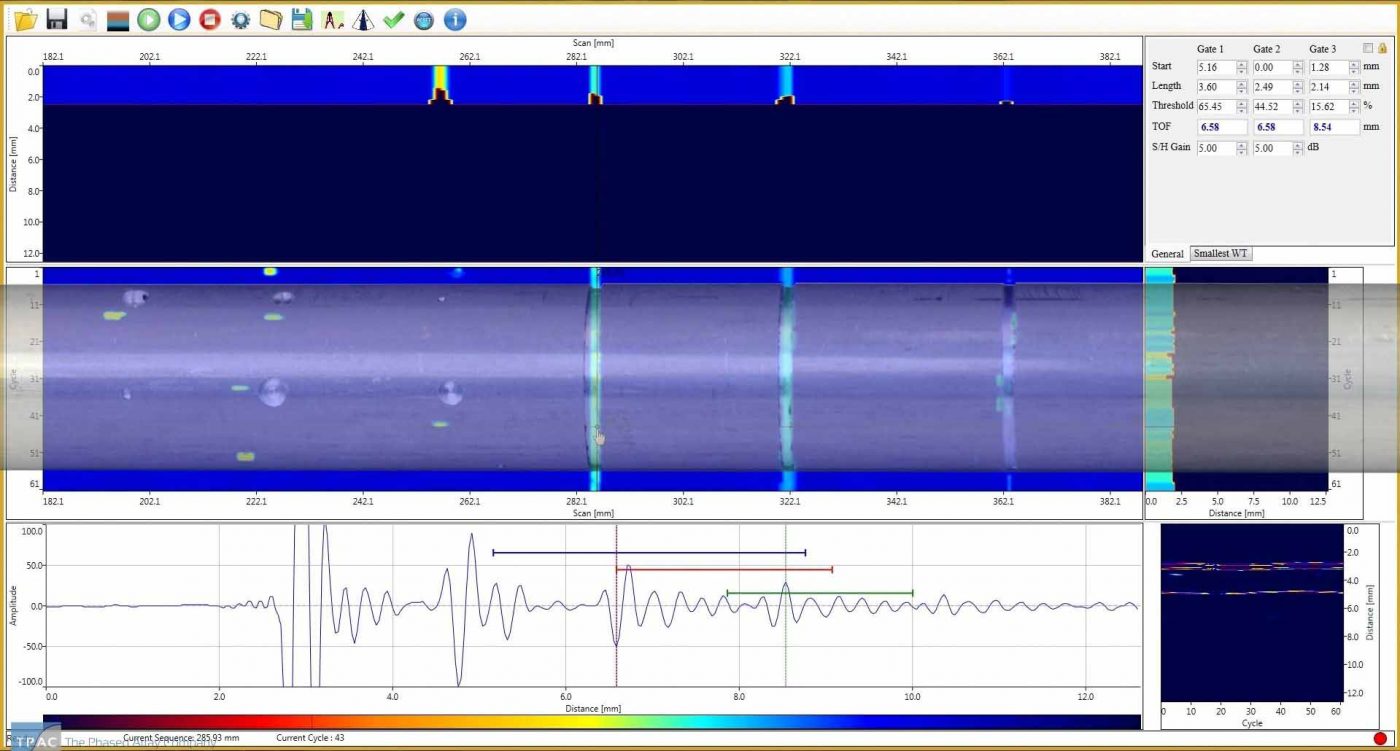The height and width of the screenshot is (751, 1400).
Task: Adjust Gate 3 Threshold spinner arrows
Action: tap(1354, 107)
